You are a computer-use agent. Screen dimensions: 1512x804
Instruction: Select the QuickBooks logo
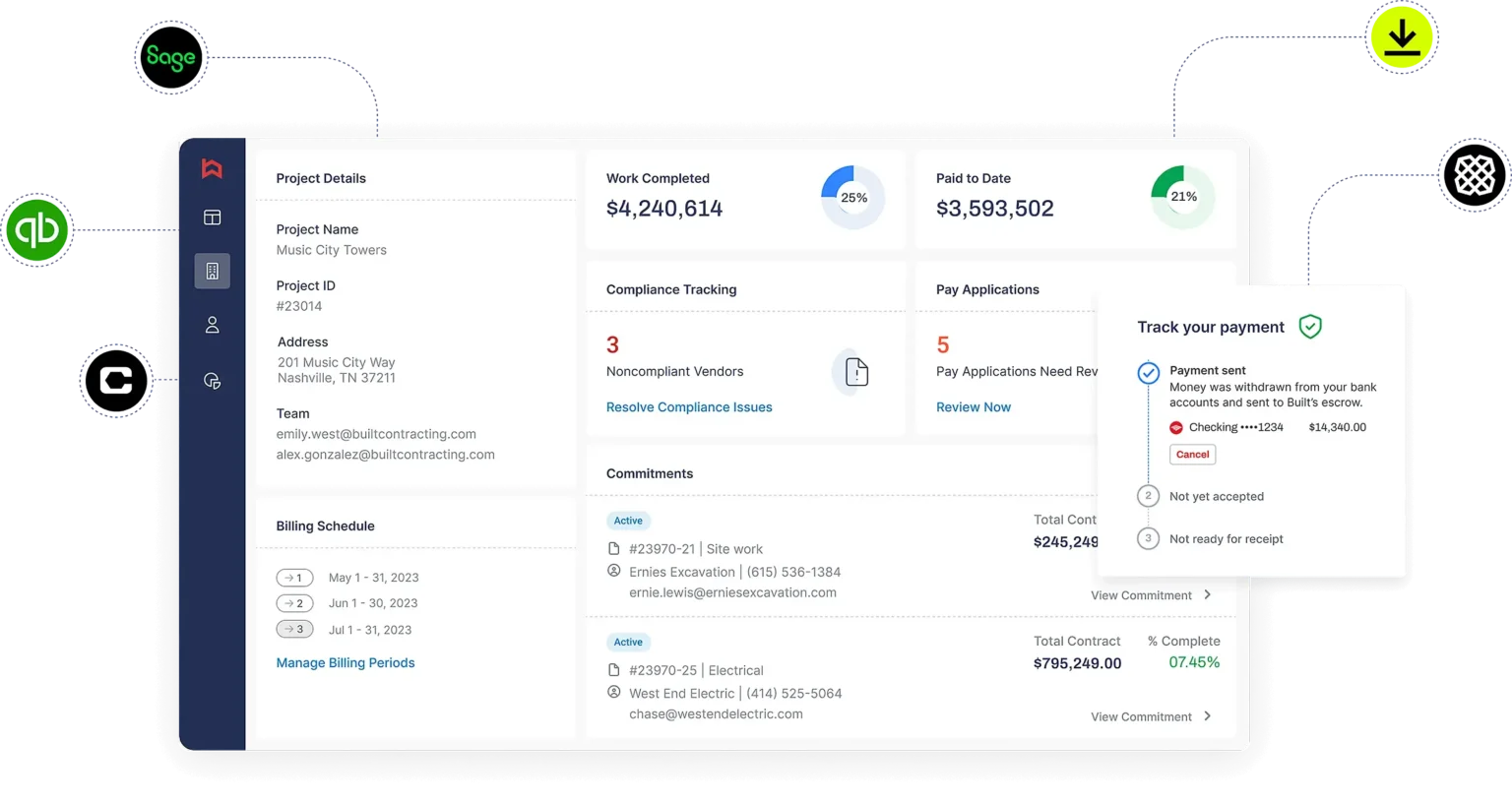pos(37,230)
